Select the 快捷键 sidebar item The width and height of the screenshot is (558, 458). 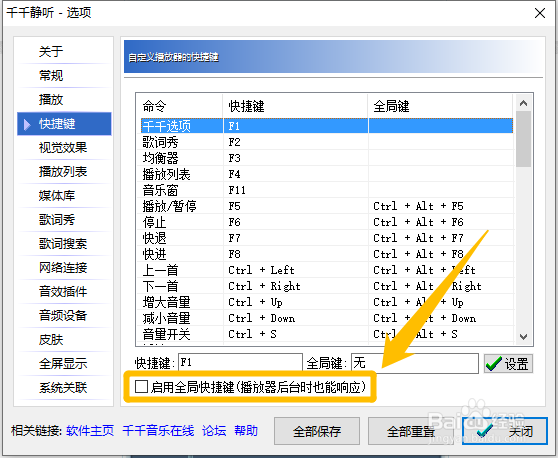[x=64, y=123]
